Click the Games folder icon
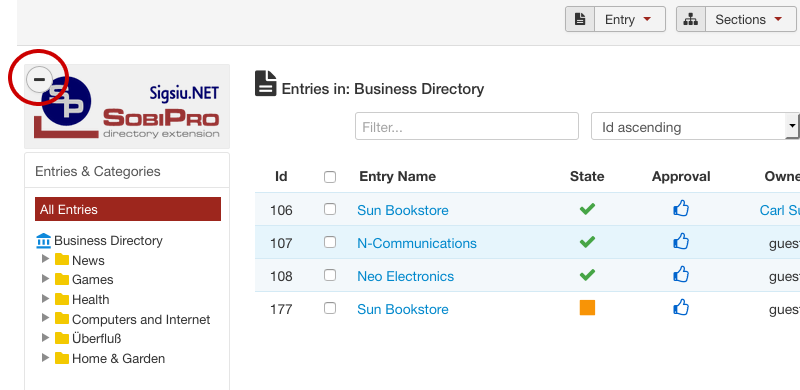This screenshot has width=800, height=390. click(x=62, y=279)
